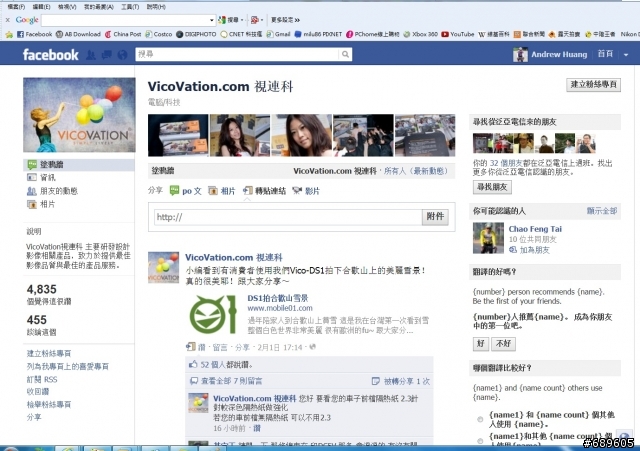
Task: Click the http:// link input field
Action: [288, 217]
